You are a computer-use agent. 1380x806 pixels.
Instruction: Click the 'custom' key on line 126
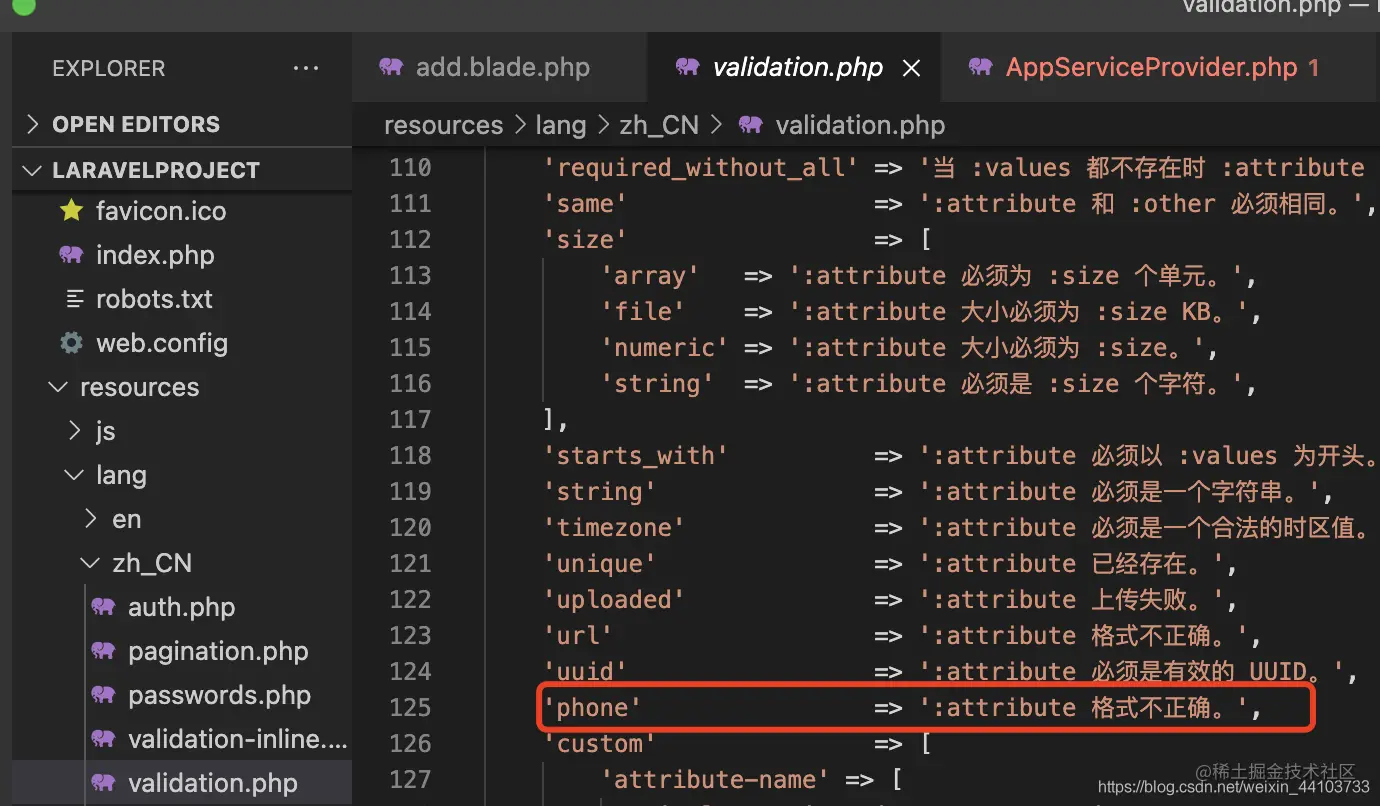(x=600, y=744)
